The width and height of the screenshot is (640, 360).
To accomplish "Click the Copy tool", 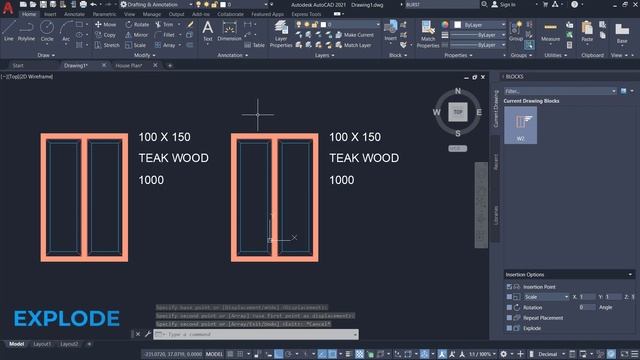I will coord(106,35).
